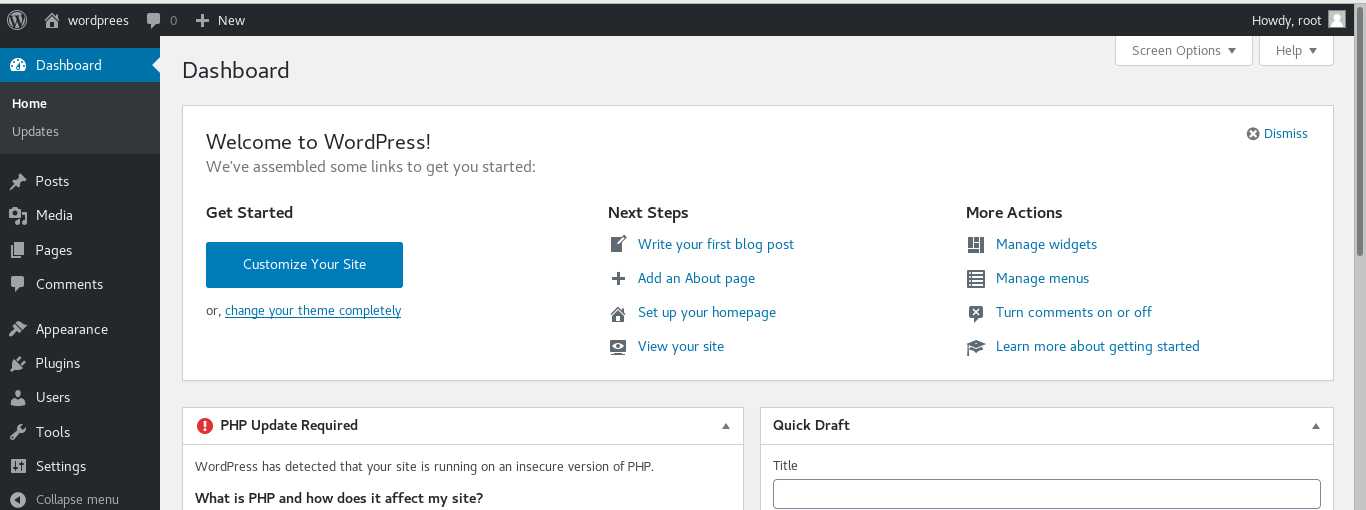Click the root user avatar icon
The height and width of the screenshot is (510, 1366).
click(1337, 20)
